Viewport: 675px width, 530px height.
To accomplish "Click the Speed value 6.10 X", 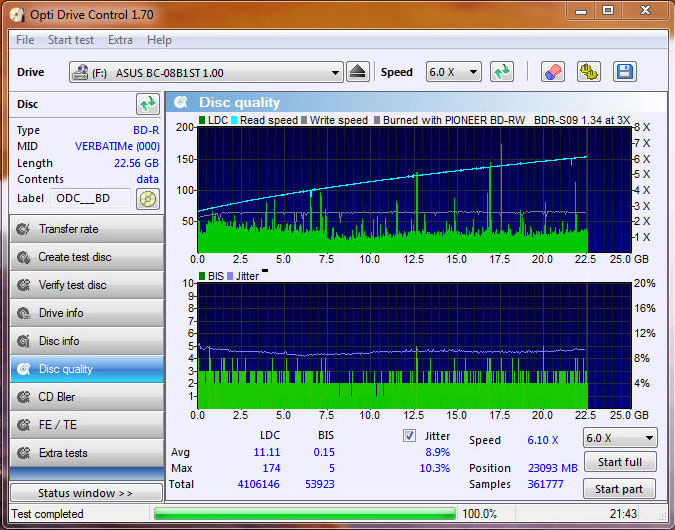I will tap(542, 440).
